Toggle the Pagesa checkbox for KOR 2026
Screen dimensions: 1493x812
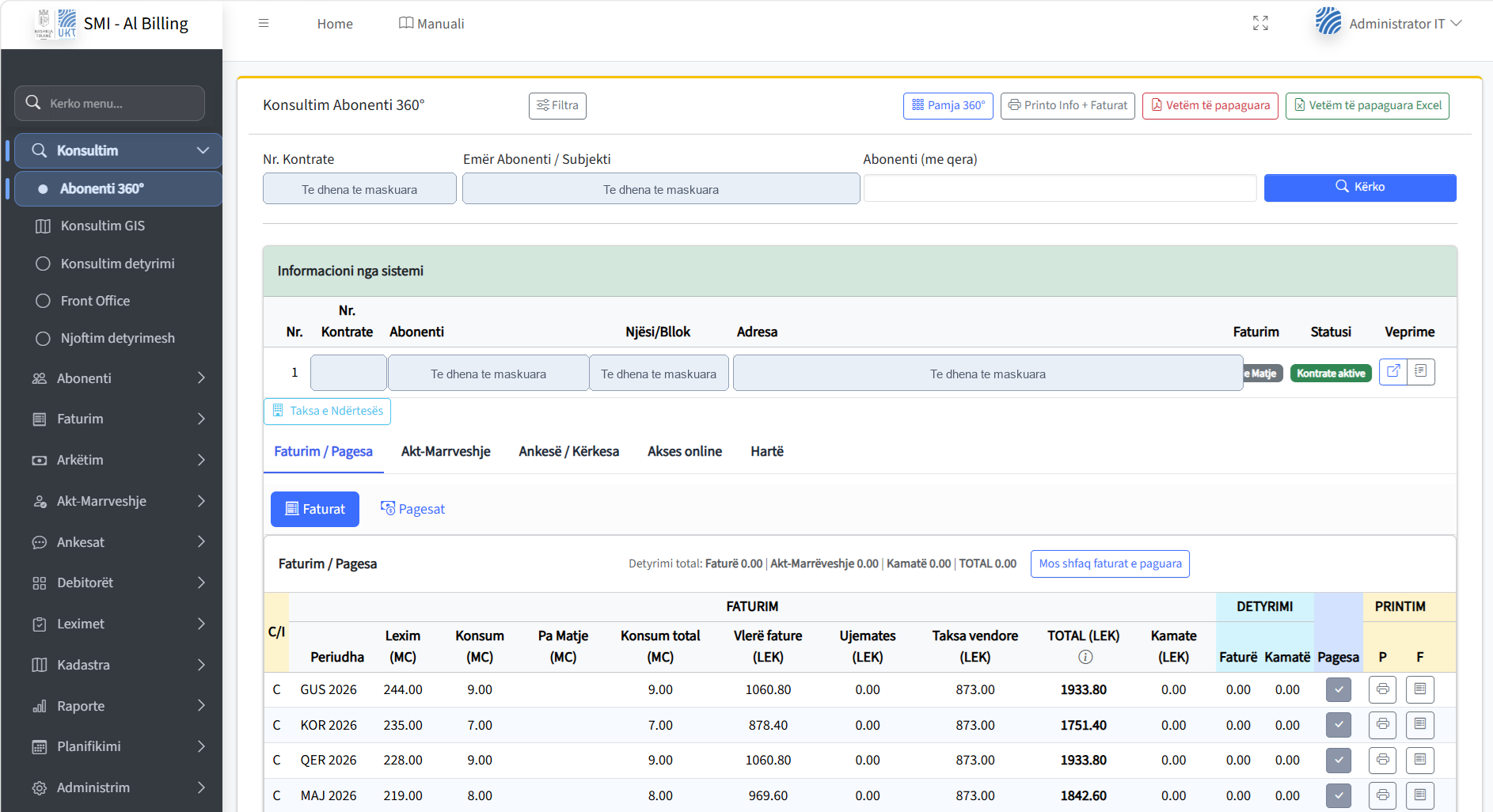click(x=1339, y=725)
